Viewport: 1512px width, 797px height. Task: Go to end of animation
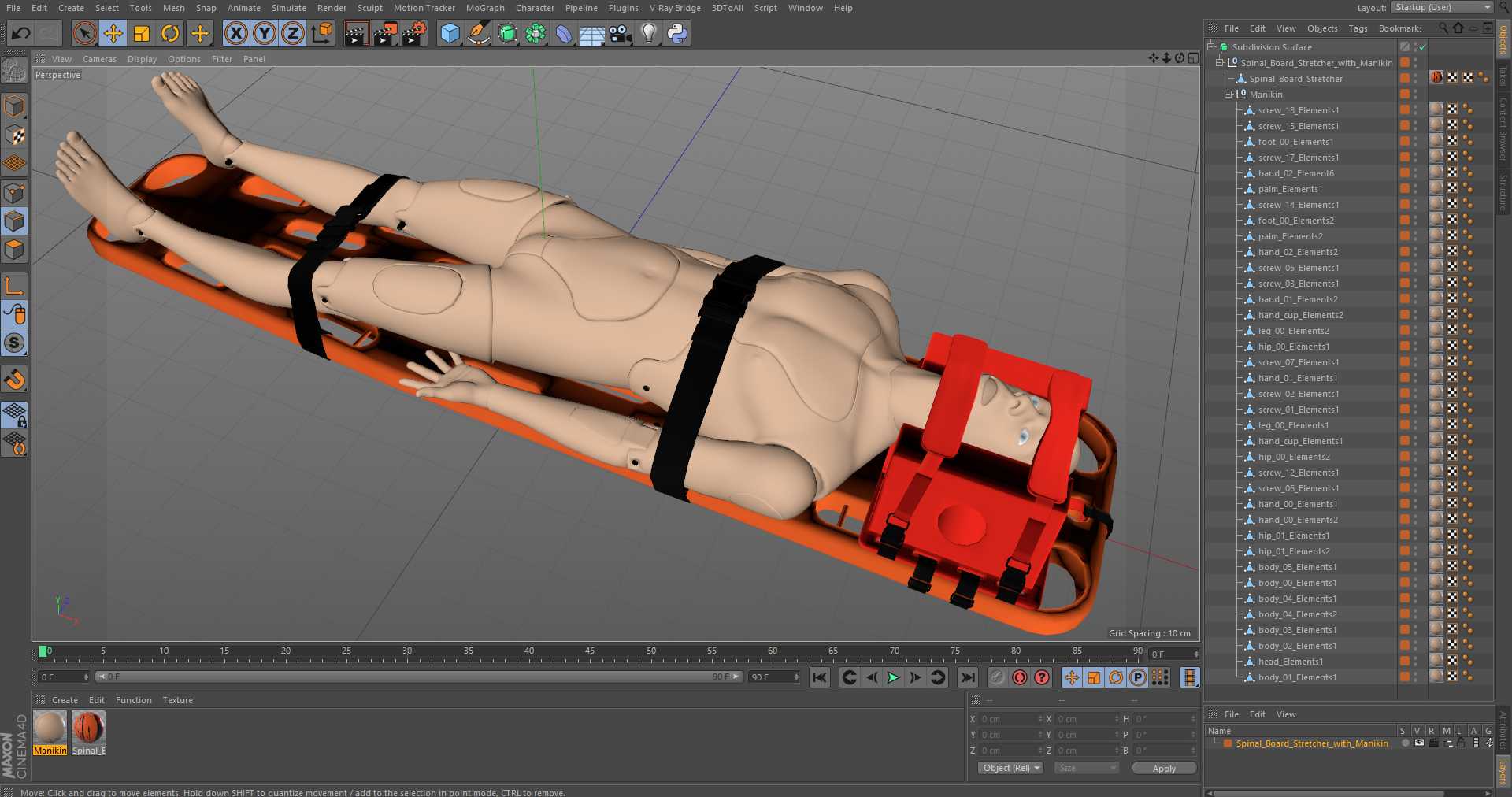coord(968,677)
